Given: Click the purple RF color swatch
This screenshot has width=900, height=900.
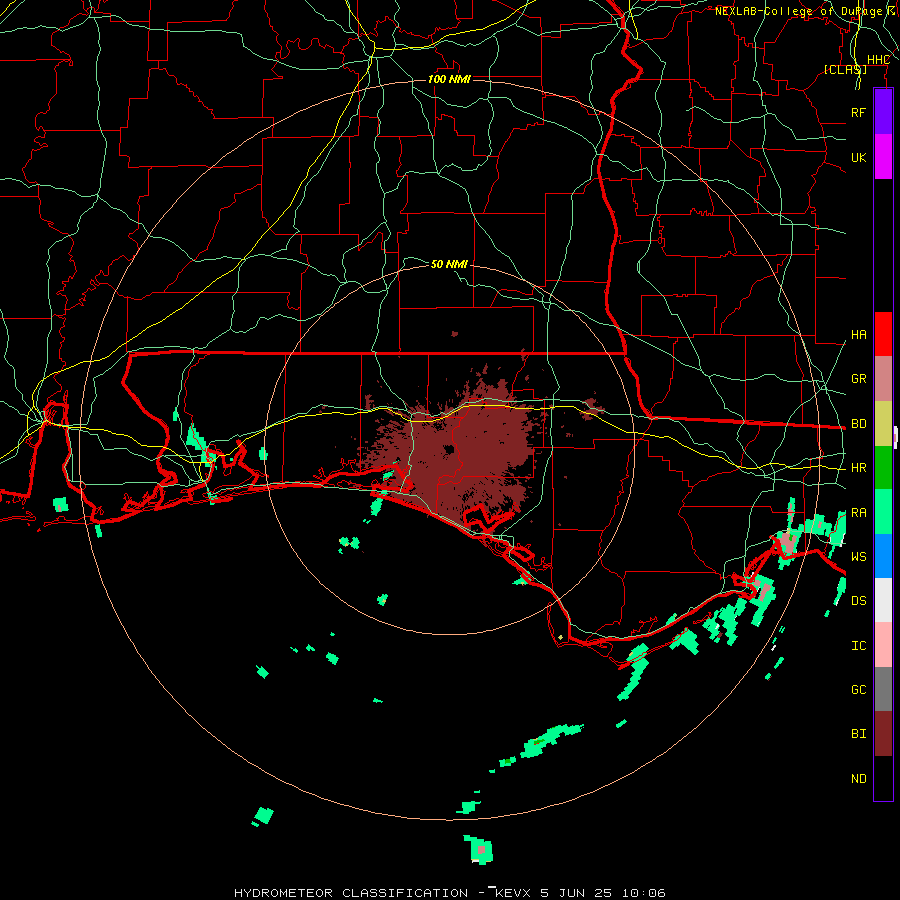Looking at the screenshot, I should tap(883, 112).
